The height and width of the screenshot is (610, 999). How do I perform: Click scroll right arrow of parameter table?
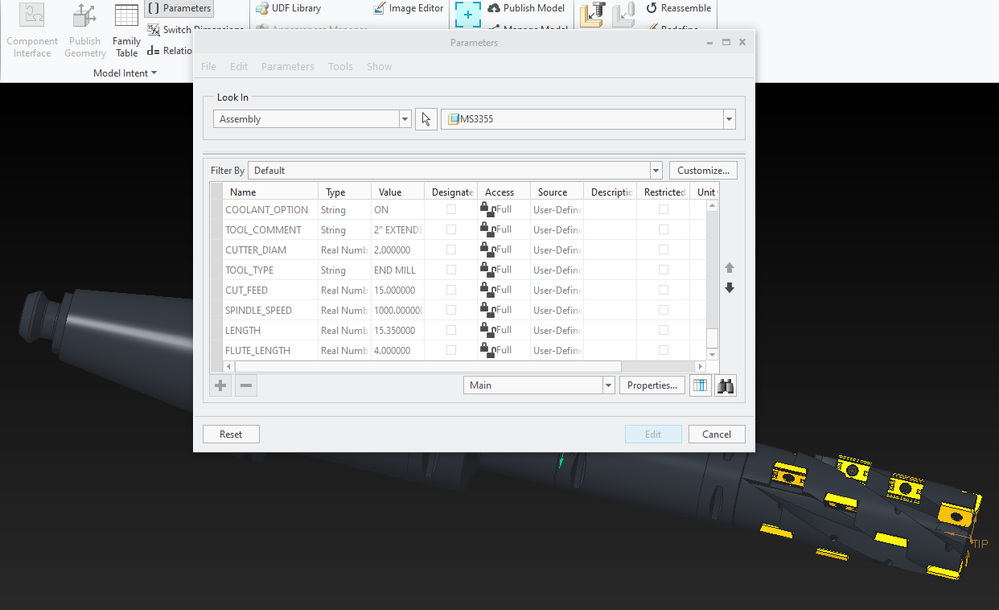click(700, 367)
